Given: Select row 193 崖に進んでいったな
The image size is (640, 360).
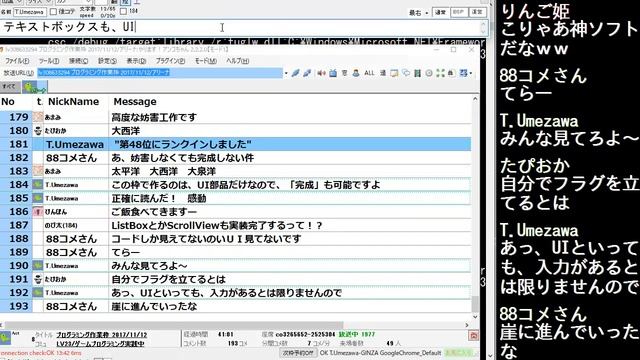Looking at the screenshot, I should tap(236, 306).
